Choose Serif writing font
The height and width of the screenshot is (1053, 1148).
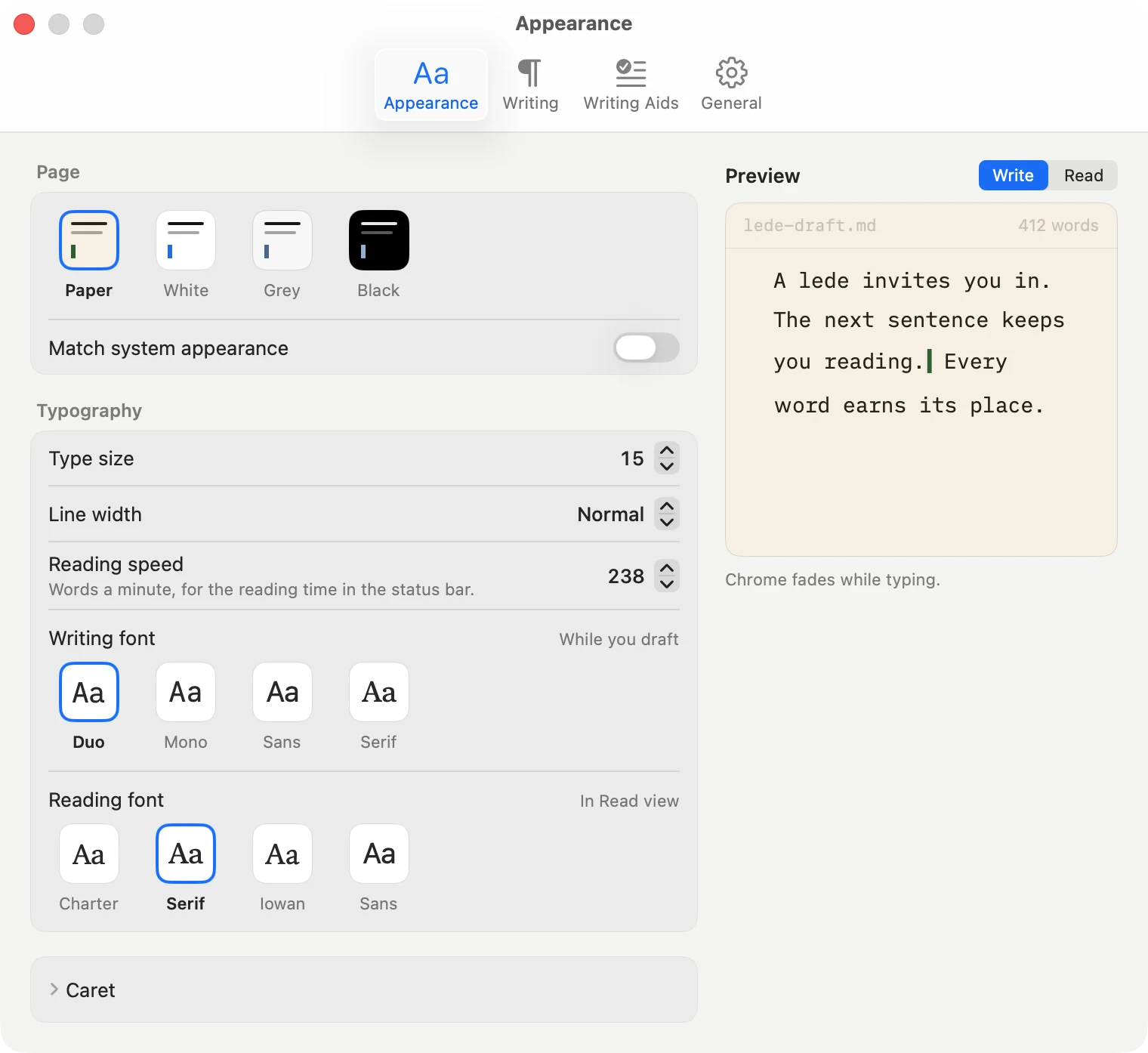[379, 692]
